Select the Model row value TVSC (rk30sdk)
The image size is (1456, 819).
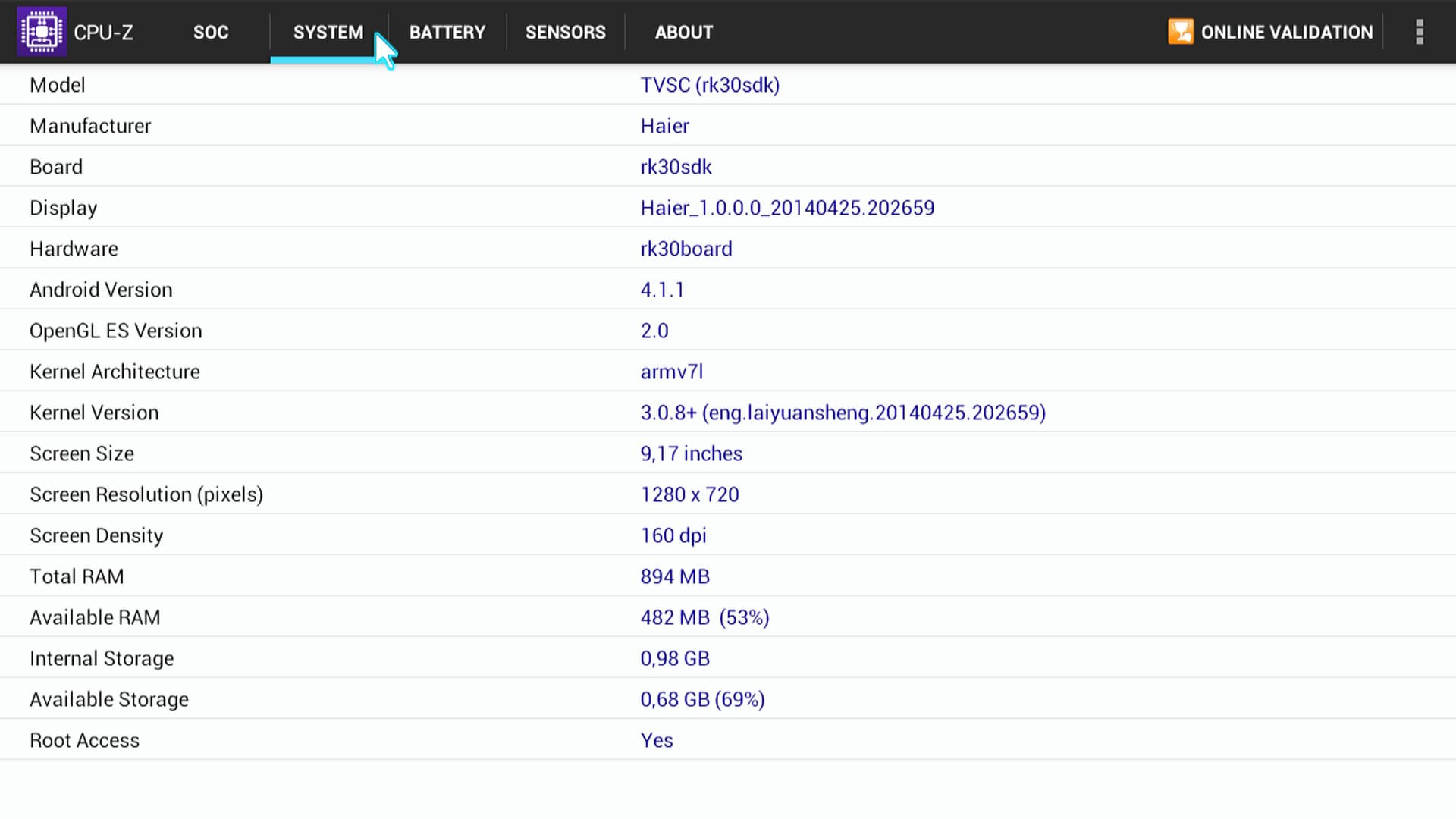(x=709, y=85)
